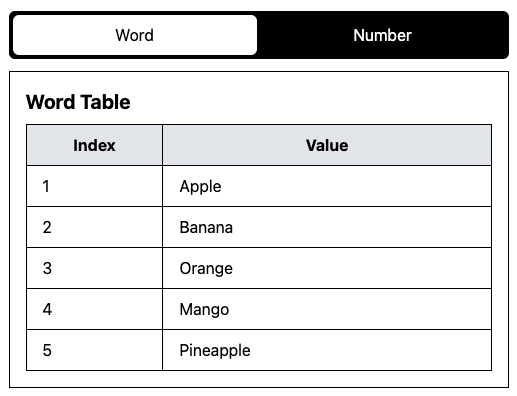
Task: Select the Banana cell
Action: [x=327, y=227]
